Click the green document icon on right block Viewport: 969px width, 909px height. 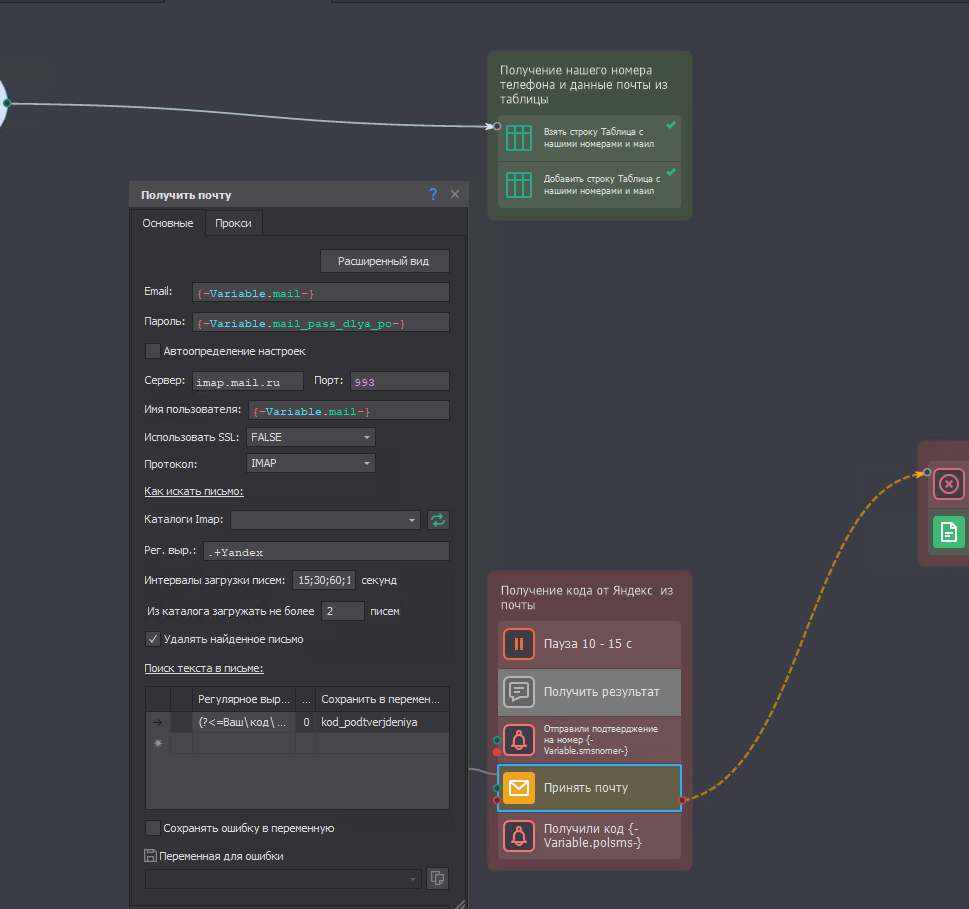click(948, 531)
